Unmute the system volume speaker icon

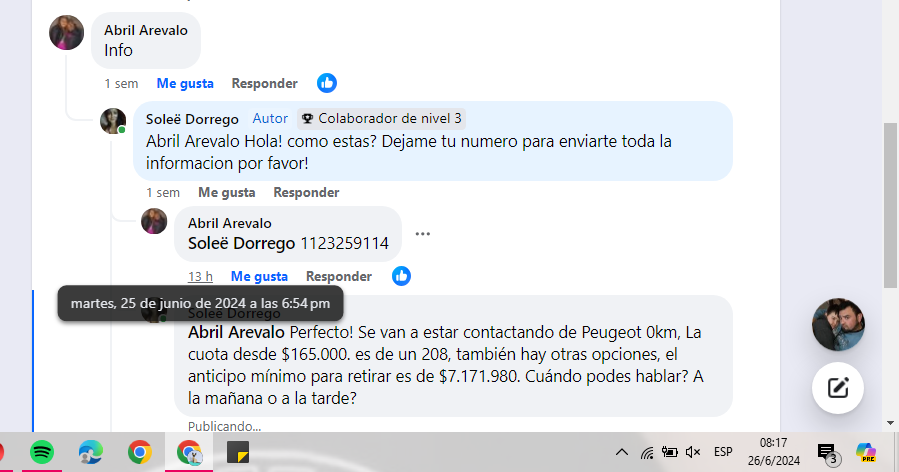[x=693, y=453]
